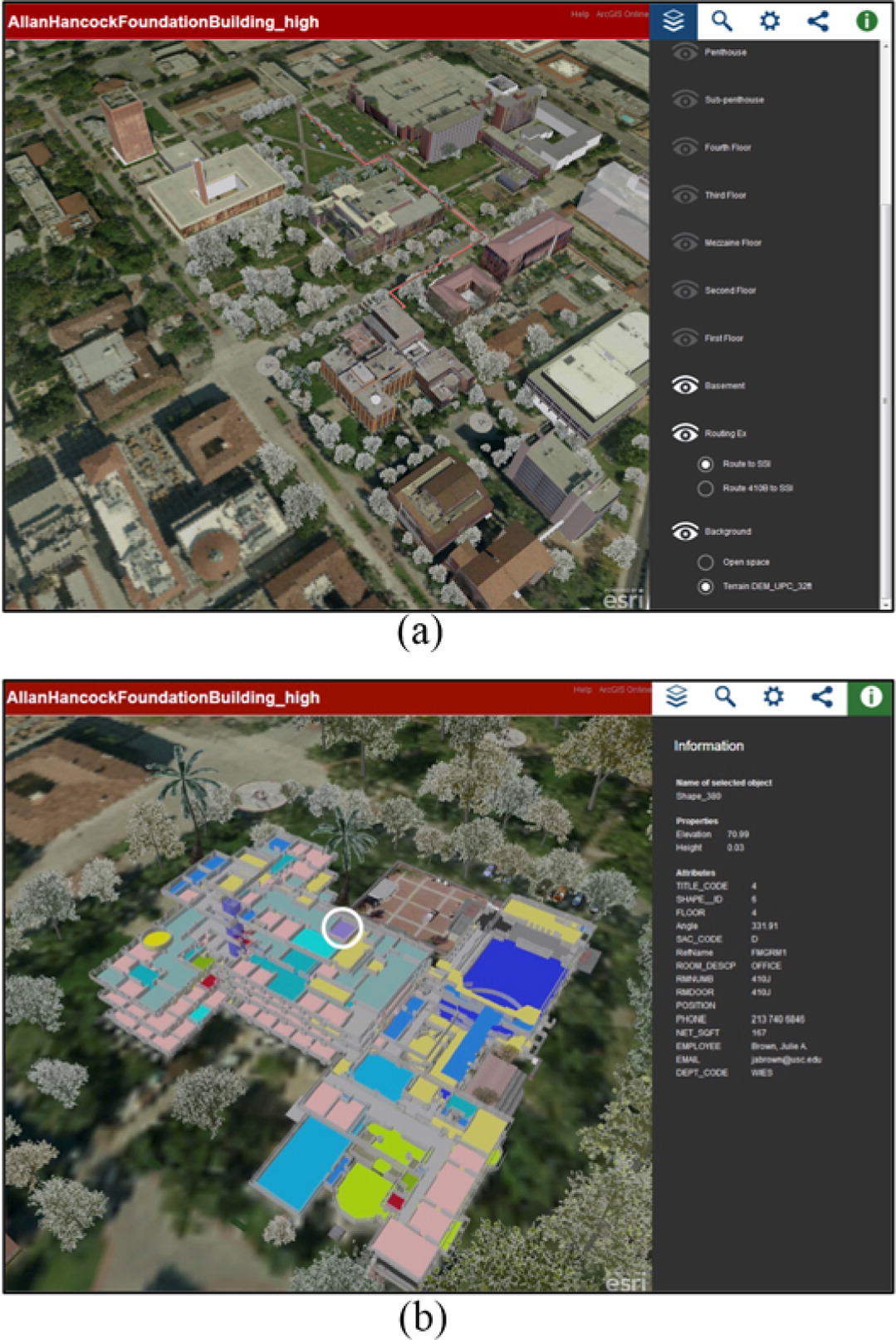Hide the Basement layer
Viewport: 896px width, 1340px height.
(x=684, y=385)
